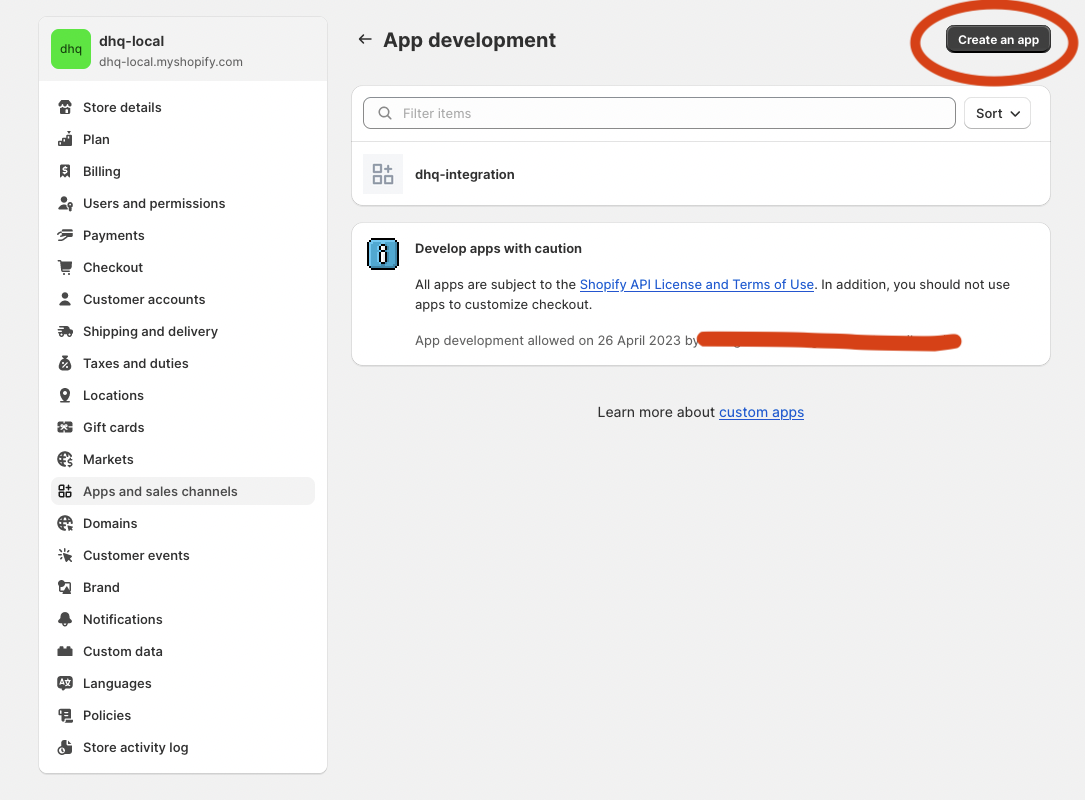Open the Sort dropdown
1085x800 pixels.
pyautogui.click(x=997, y=113)
